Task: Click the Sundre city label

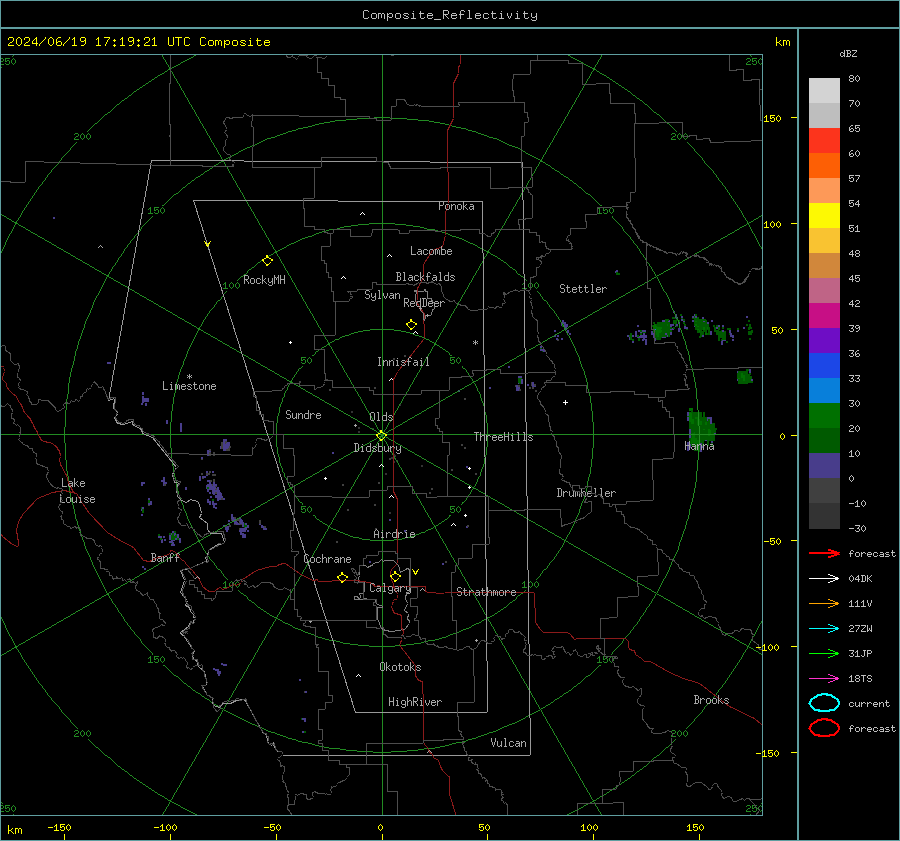Action: tap(303, 414)
